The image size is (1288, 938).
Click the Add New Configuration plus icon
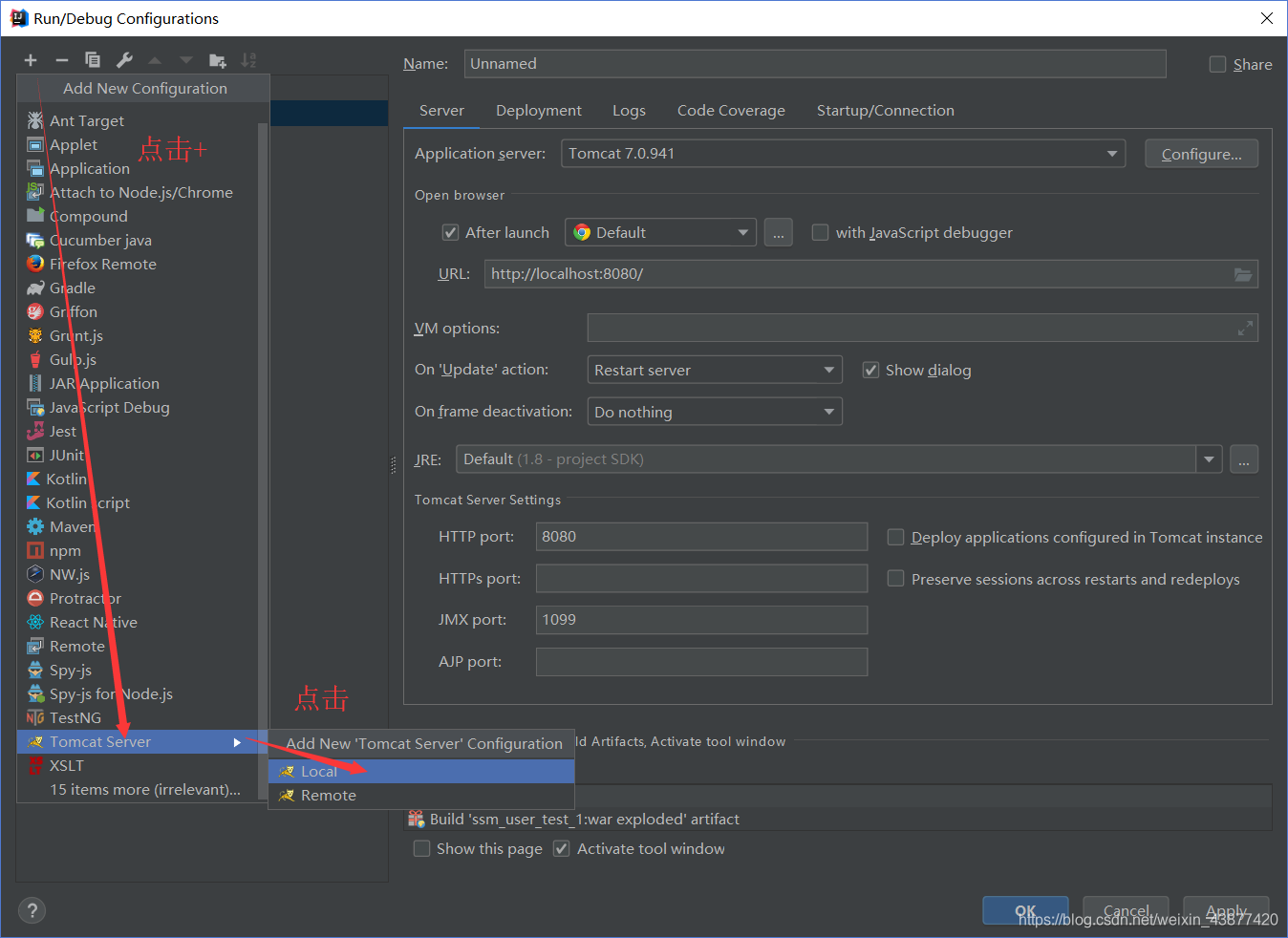(x=31, y=60)
